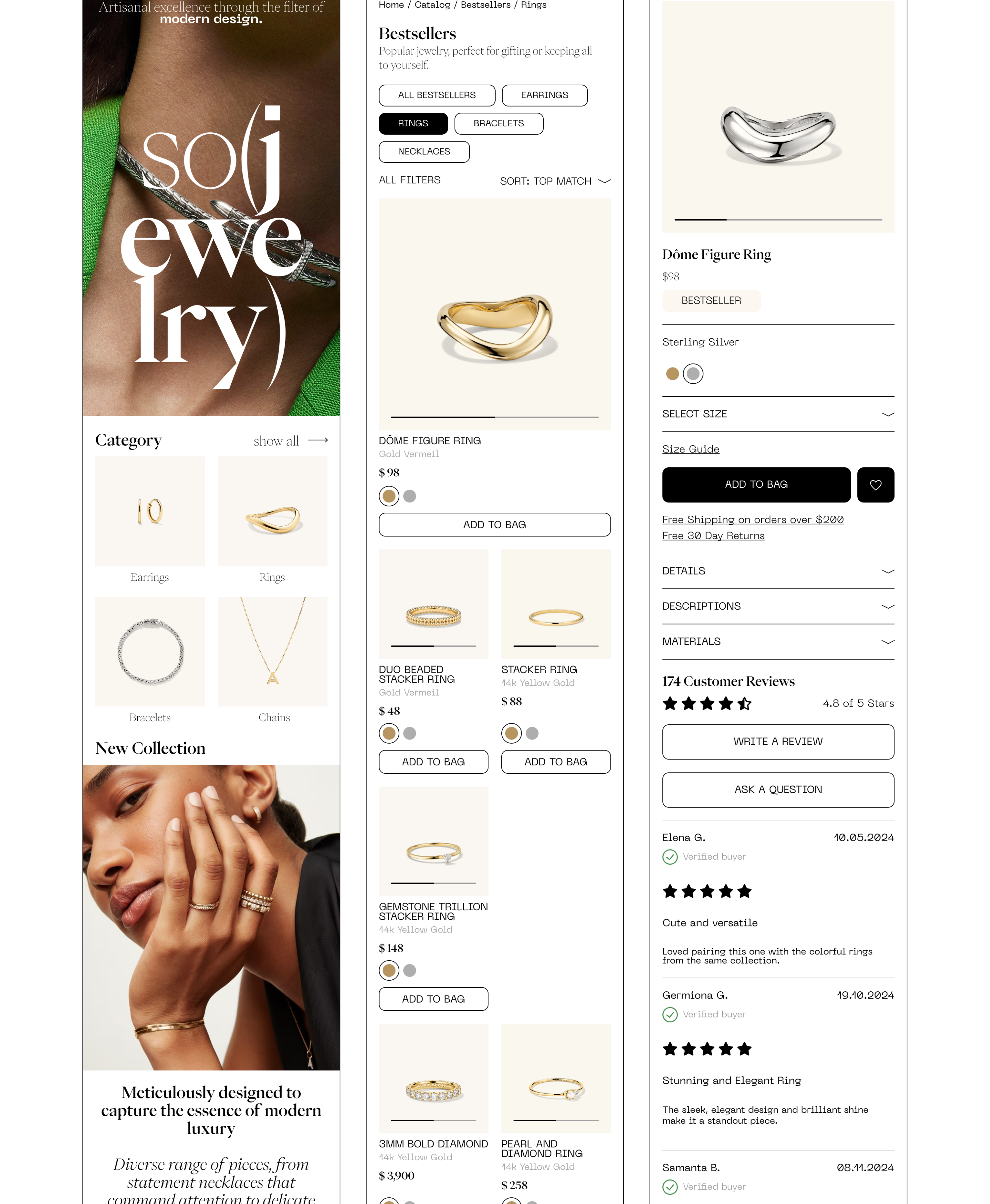Open the Size Guide link
The height and width of the screenshot is (1204, 990).
pos(691,449)
